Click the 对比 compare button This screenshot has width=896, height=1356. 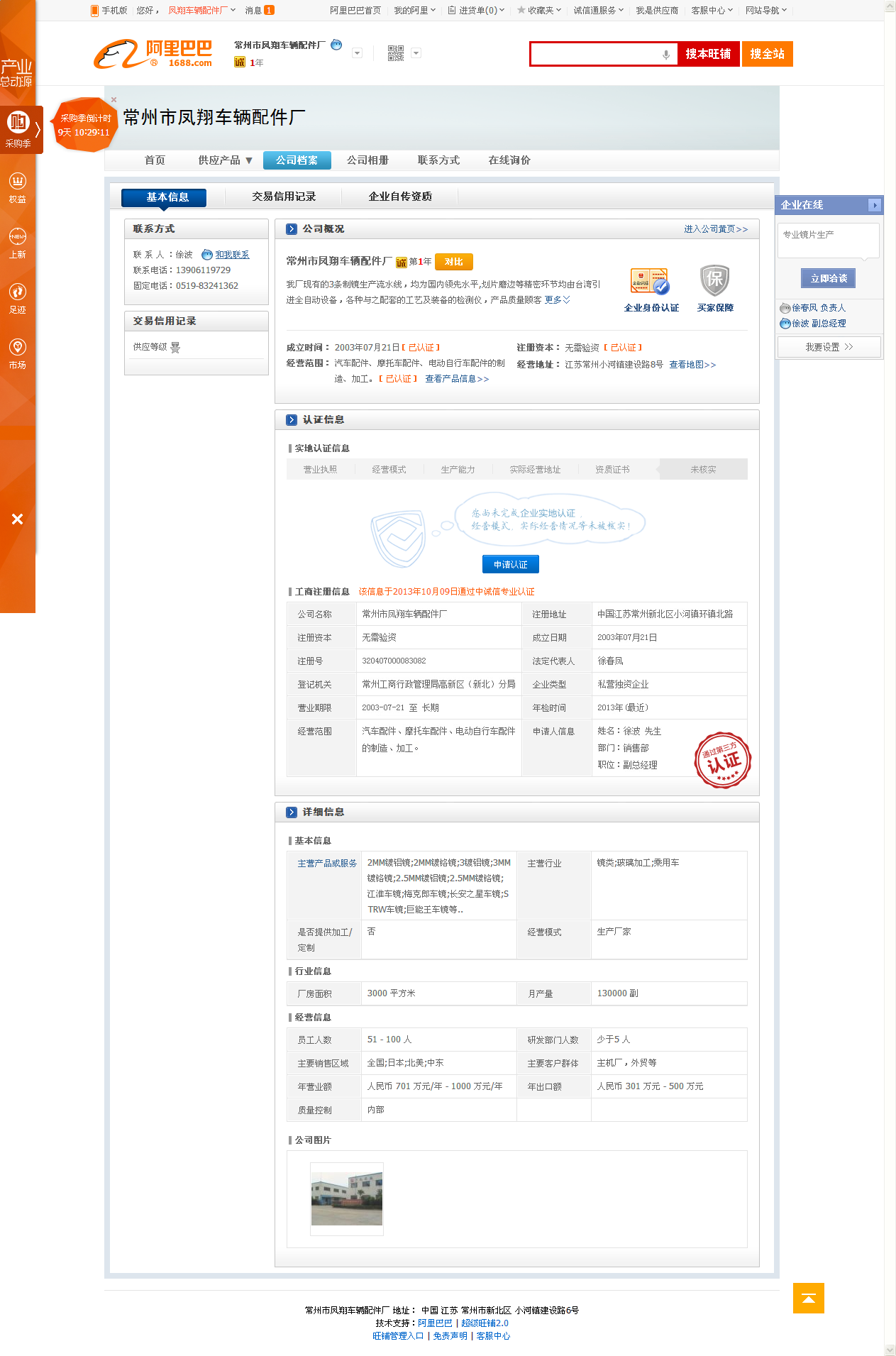pyautogui.click(x=454, y=262)
